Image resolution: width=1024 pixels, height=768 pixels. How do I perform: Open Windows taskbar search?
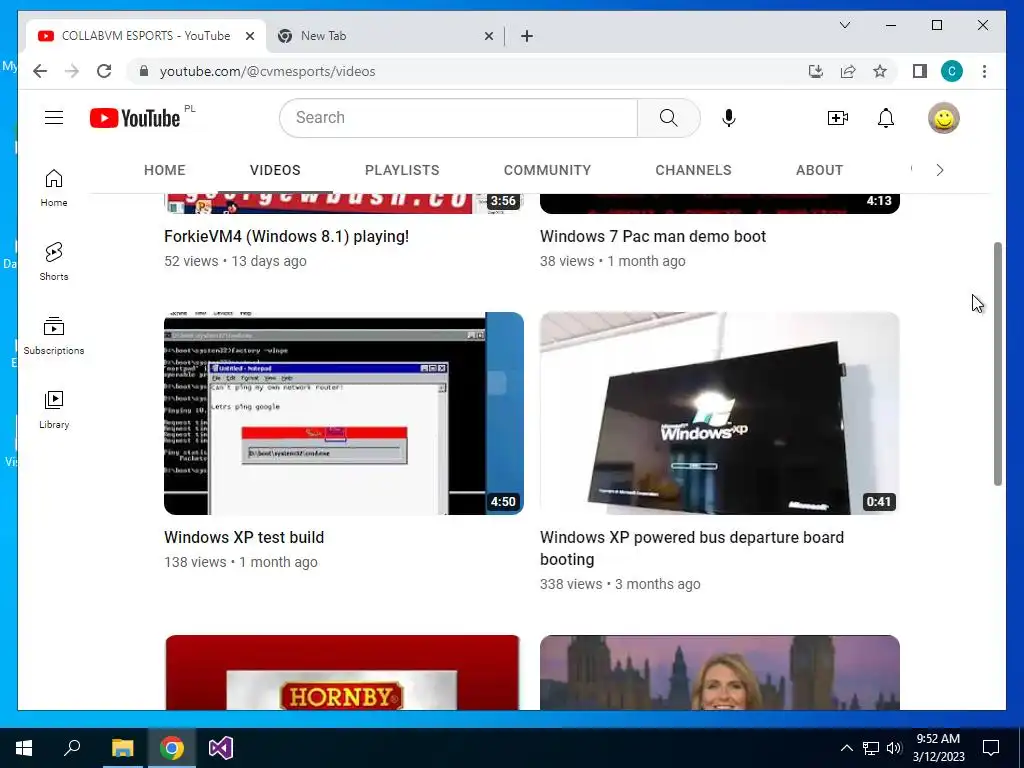(72, 748)
